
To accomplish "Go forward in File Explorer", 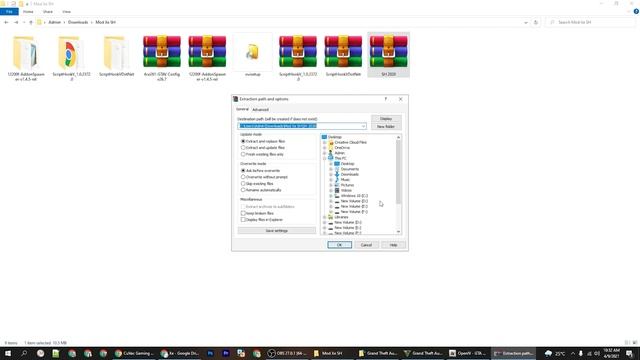I will (x=16, y=22).
